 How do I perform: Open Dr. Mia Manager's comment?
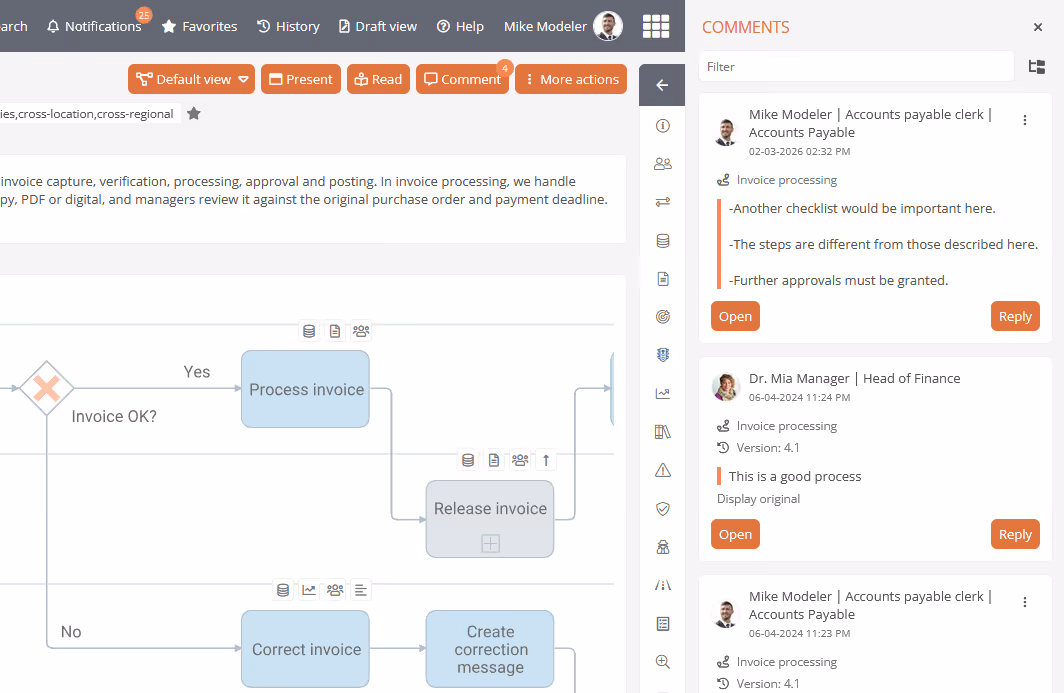(735, 534)
